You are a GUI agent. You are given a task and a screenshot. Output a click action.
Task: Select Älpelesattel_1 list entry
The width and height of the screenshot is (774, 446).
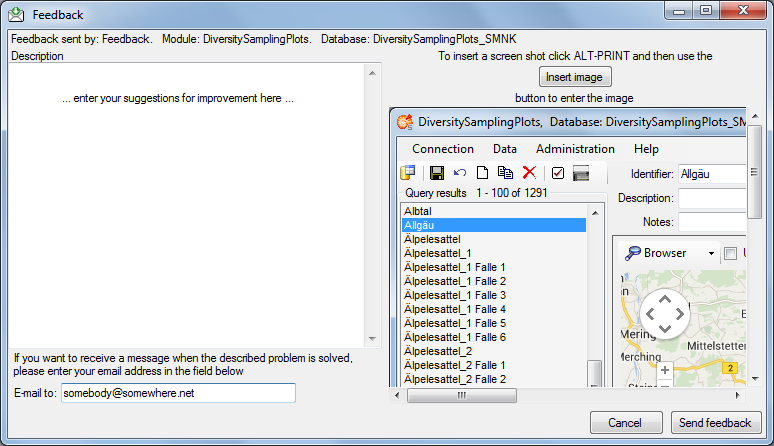coord(494,253)
